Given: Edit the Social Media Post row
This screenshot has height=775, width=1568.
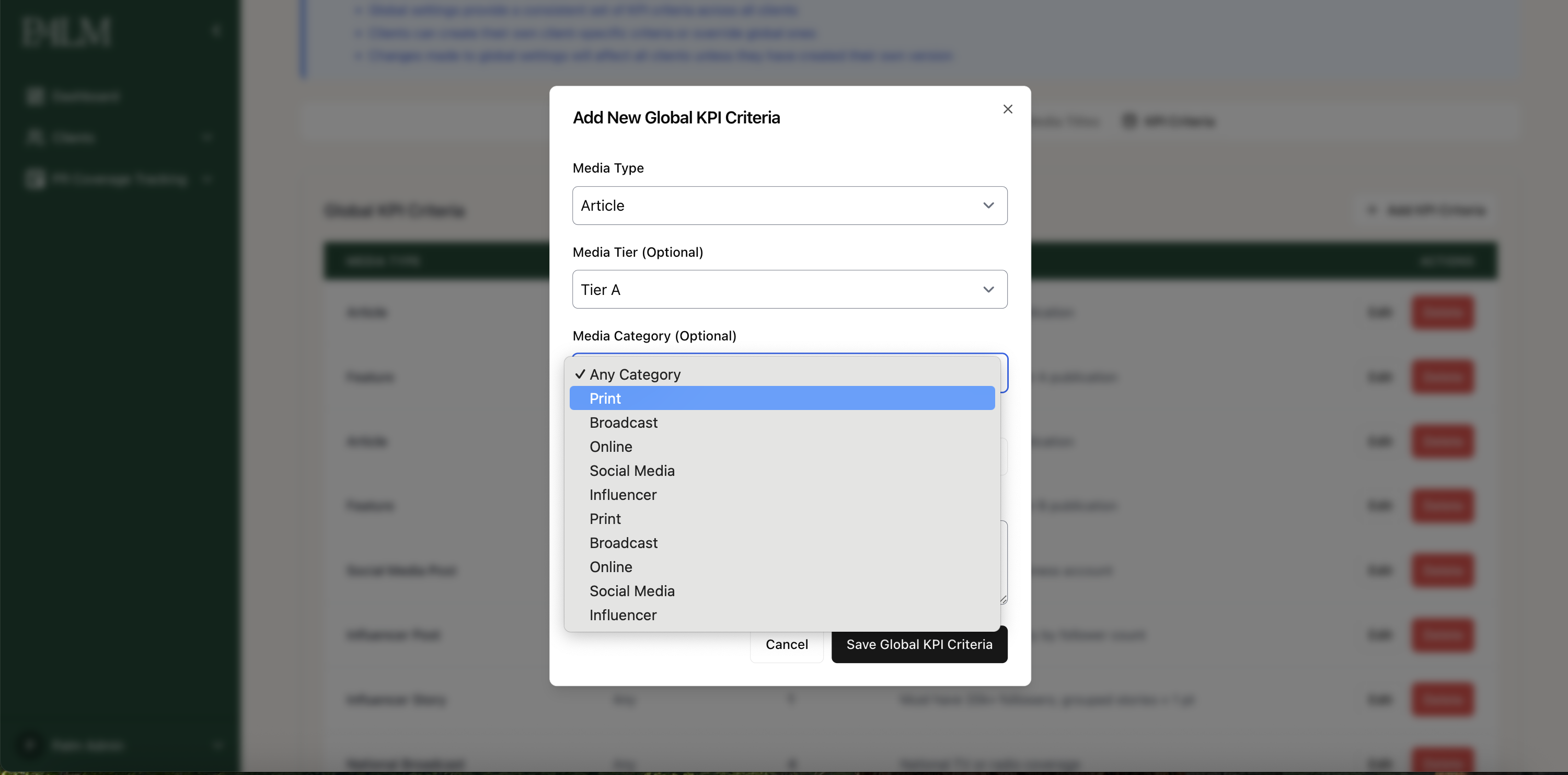Looking at the screenshot, I should pos(1379,571).
